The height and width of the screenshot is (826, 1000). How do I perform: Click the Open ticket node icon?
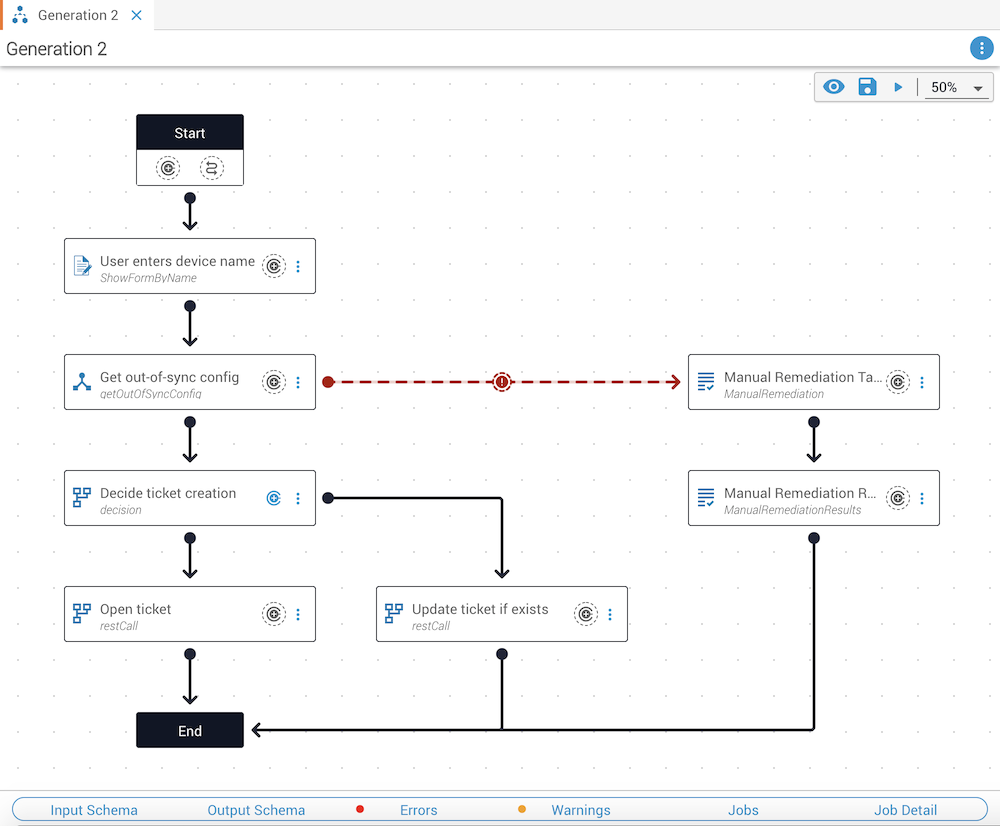(x=82, y=614)
